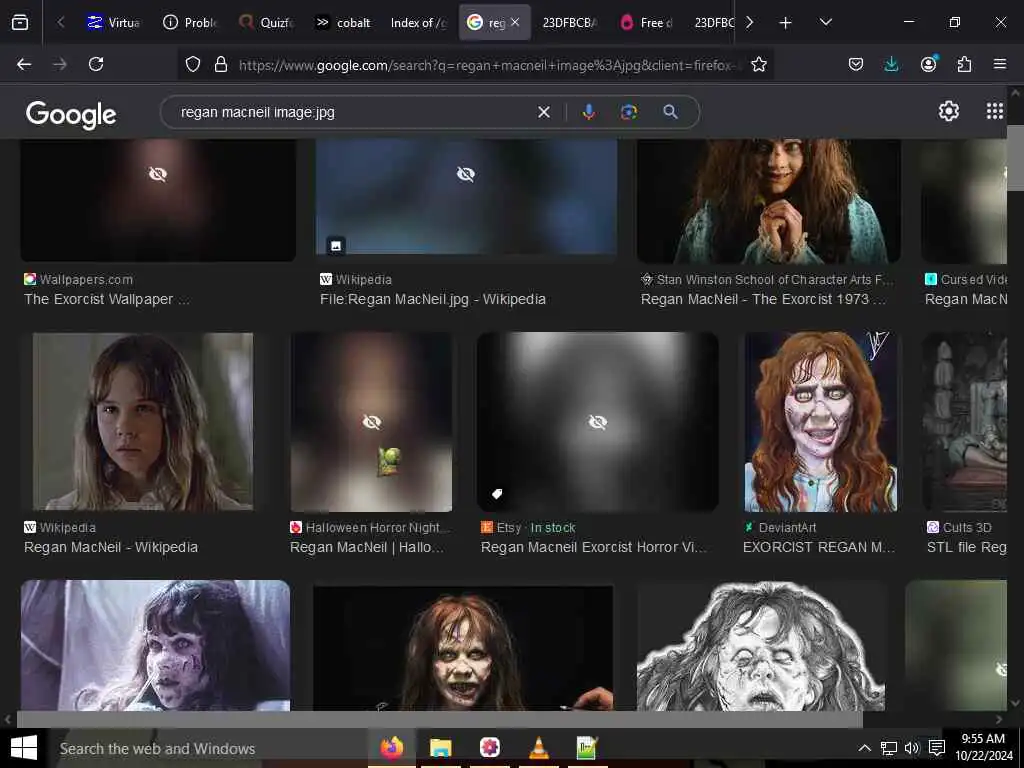Open the Wikipedia Regan MacNeil portrait thumbnail
Image resolution: width=1024 pixels, height=768 pixels.
coord(143,421)
